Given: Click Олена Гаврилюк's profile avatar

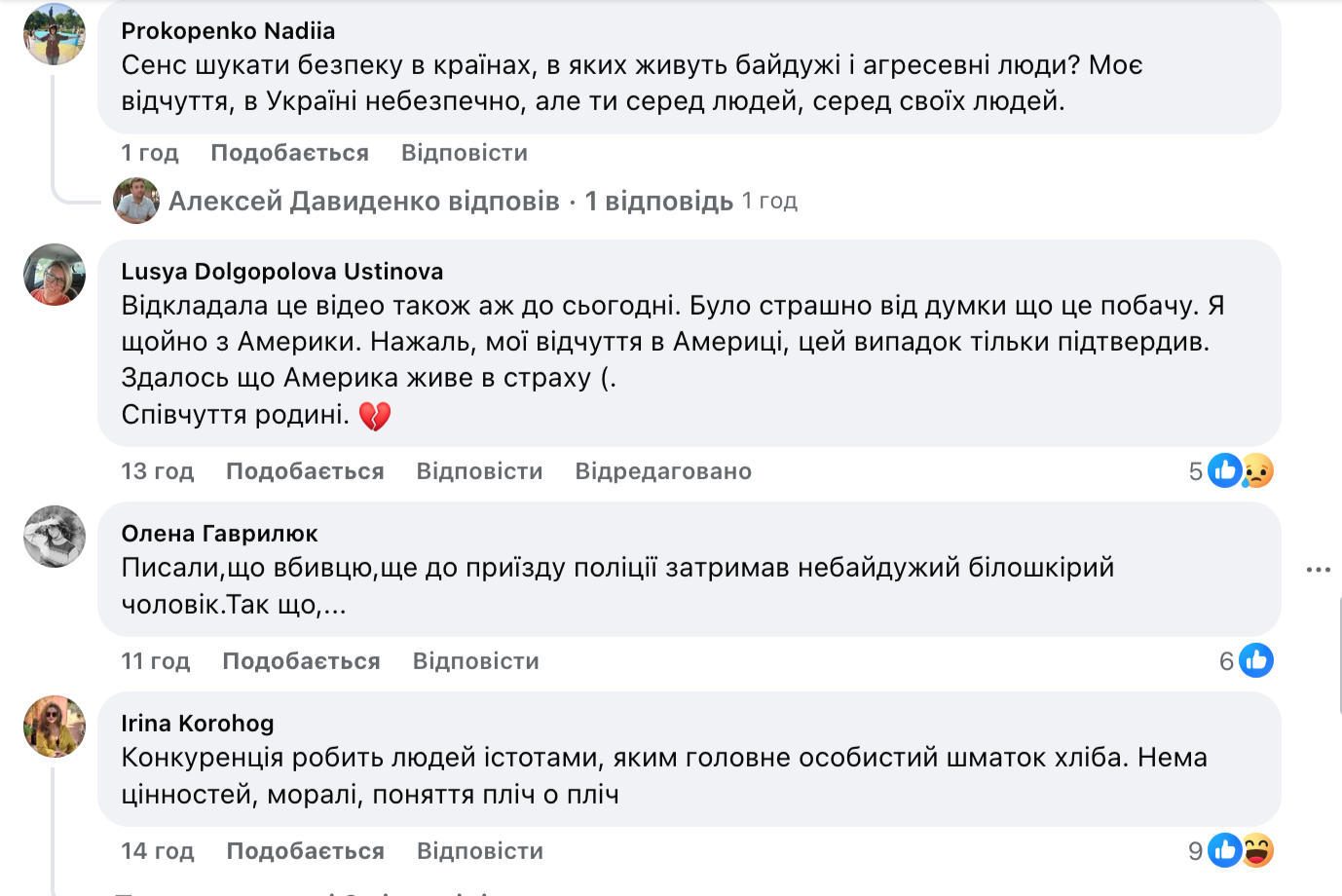Looking at the screenshot, I should click(55, 537).
